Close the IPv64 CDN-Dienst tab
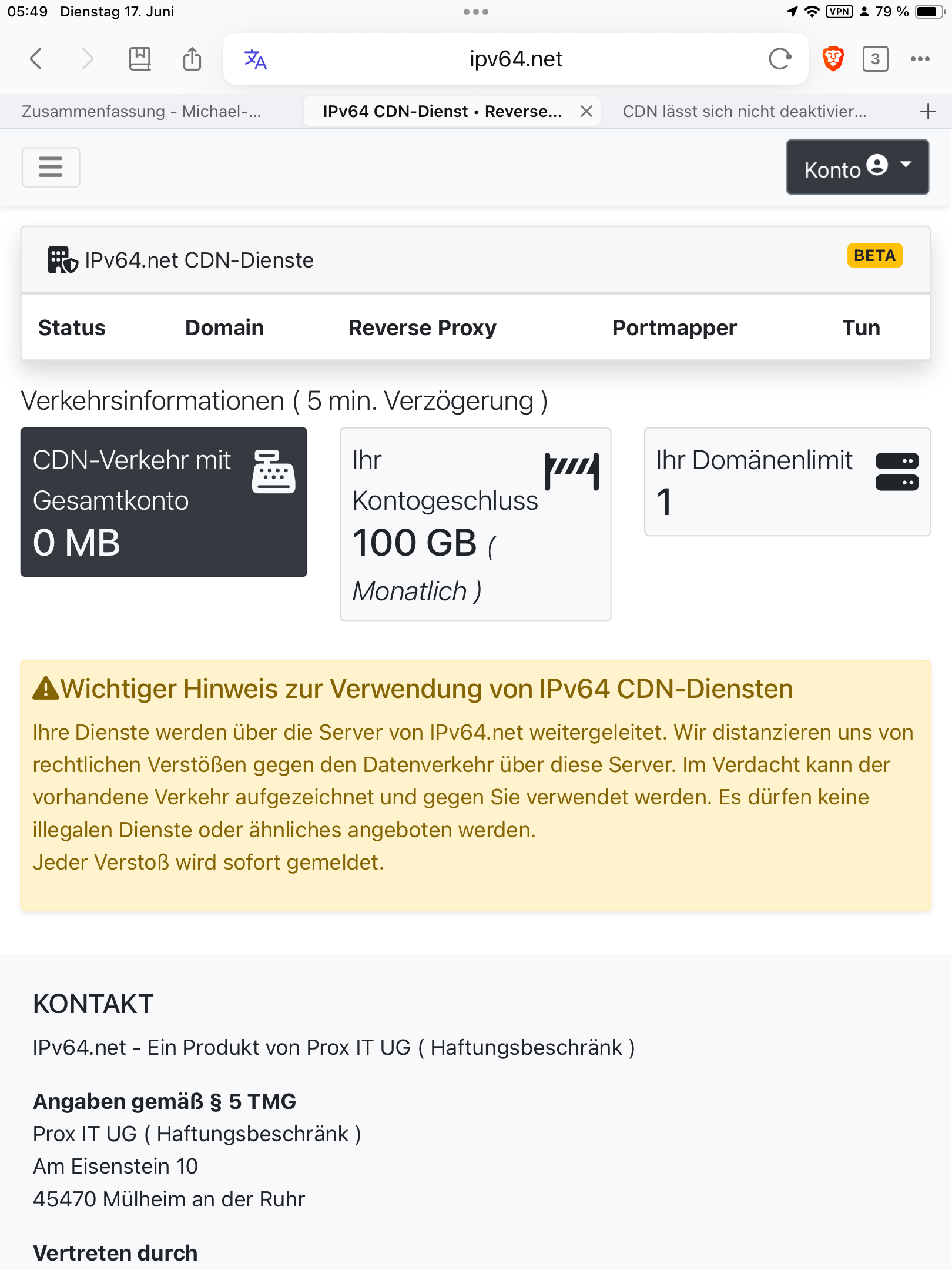 586,112
